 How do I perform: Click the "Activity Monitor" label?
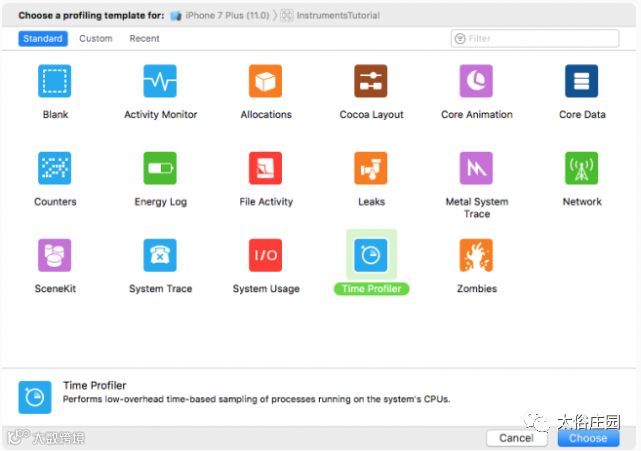(x=161, y=114)
